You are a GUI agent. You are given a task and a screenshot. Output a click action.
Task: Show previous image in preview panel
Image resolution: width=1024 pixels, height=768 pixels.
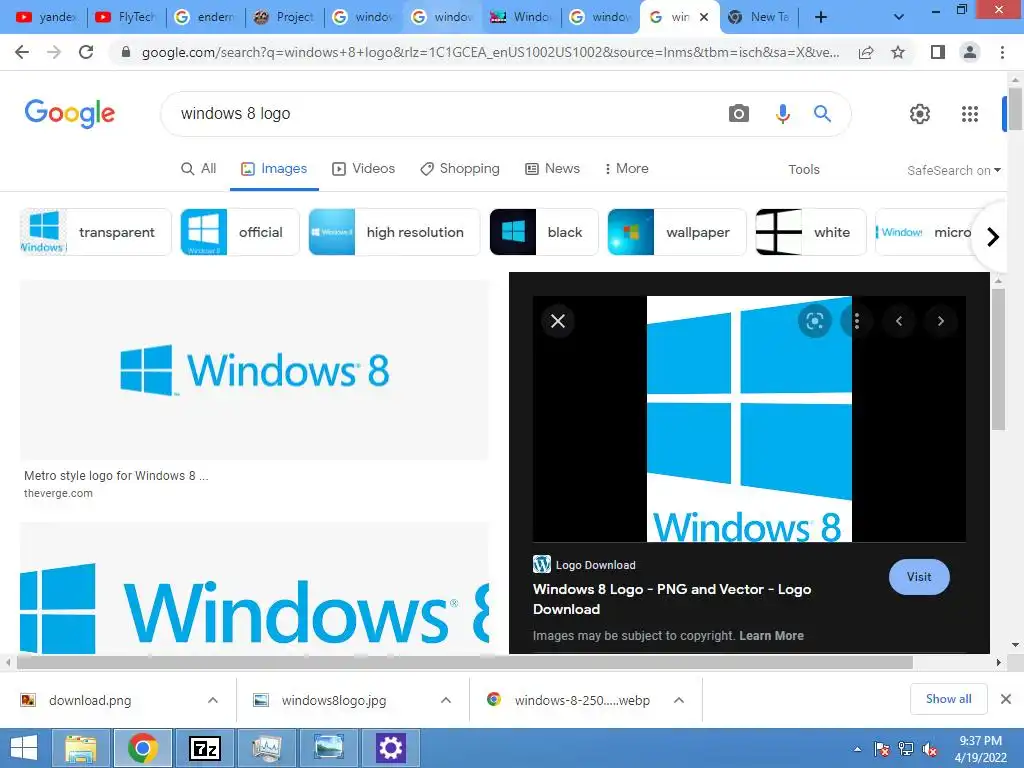(x=899, y=321)
